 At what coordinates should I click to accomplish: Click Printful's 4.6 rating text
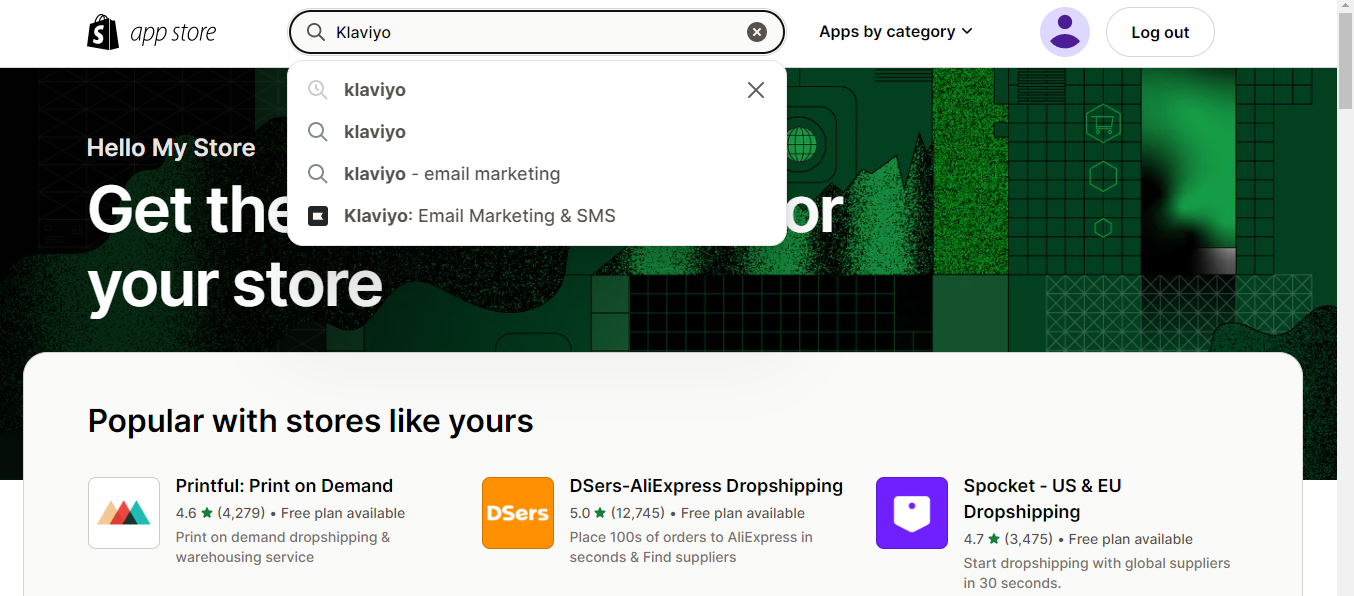click(186, 513)
